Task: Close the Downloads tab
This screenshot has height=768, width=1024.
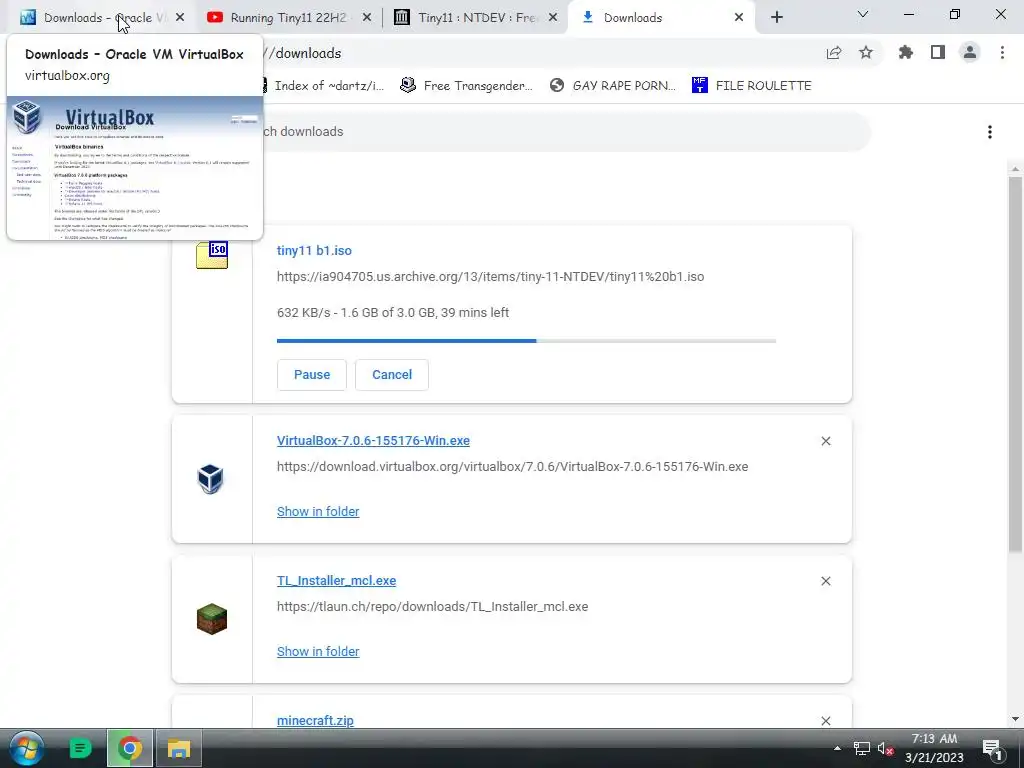Action: 739,18
